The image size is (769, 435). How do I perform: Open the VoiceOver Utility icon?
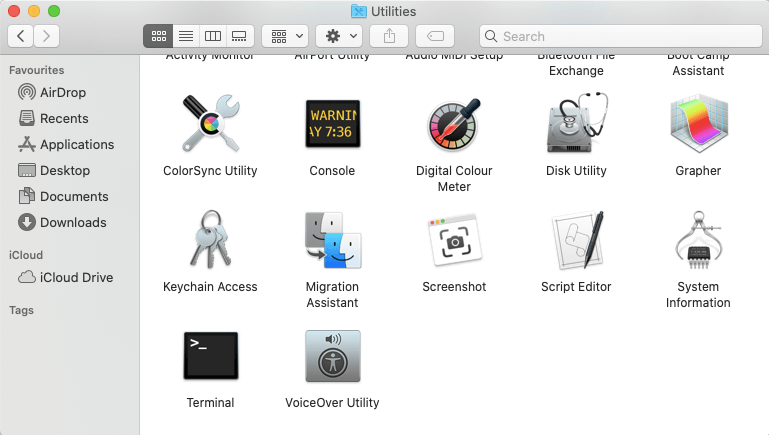click(333, 356)
